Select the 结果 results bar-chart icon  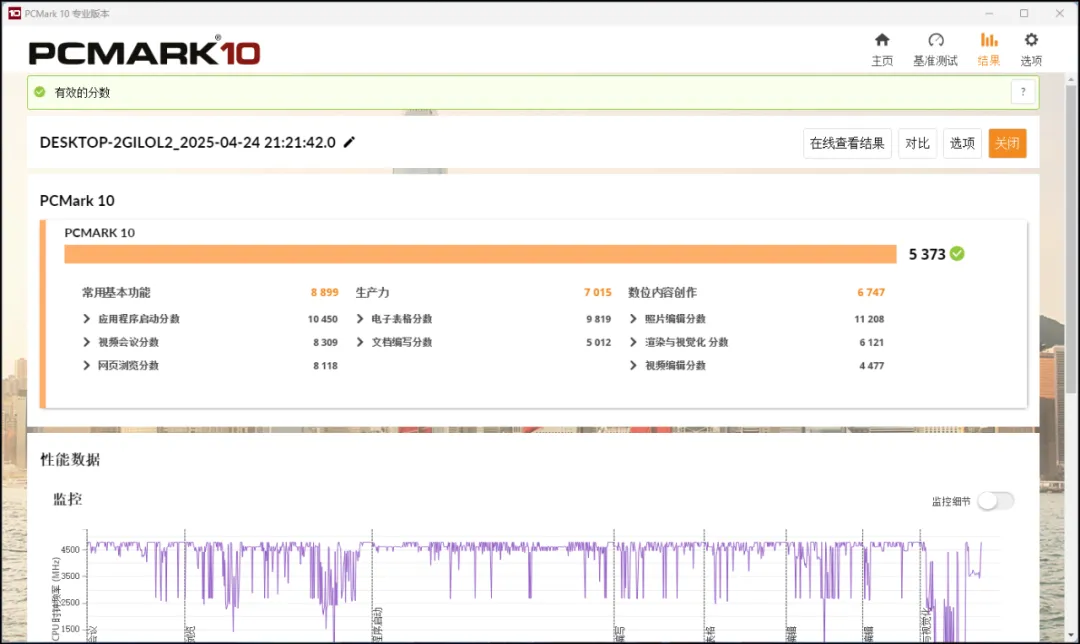989,40
